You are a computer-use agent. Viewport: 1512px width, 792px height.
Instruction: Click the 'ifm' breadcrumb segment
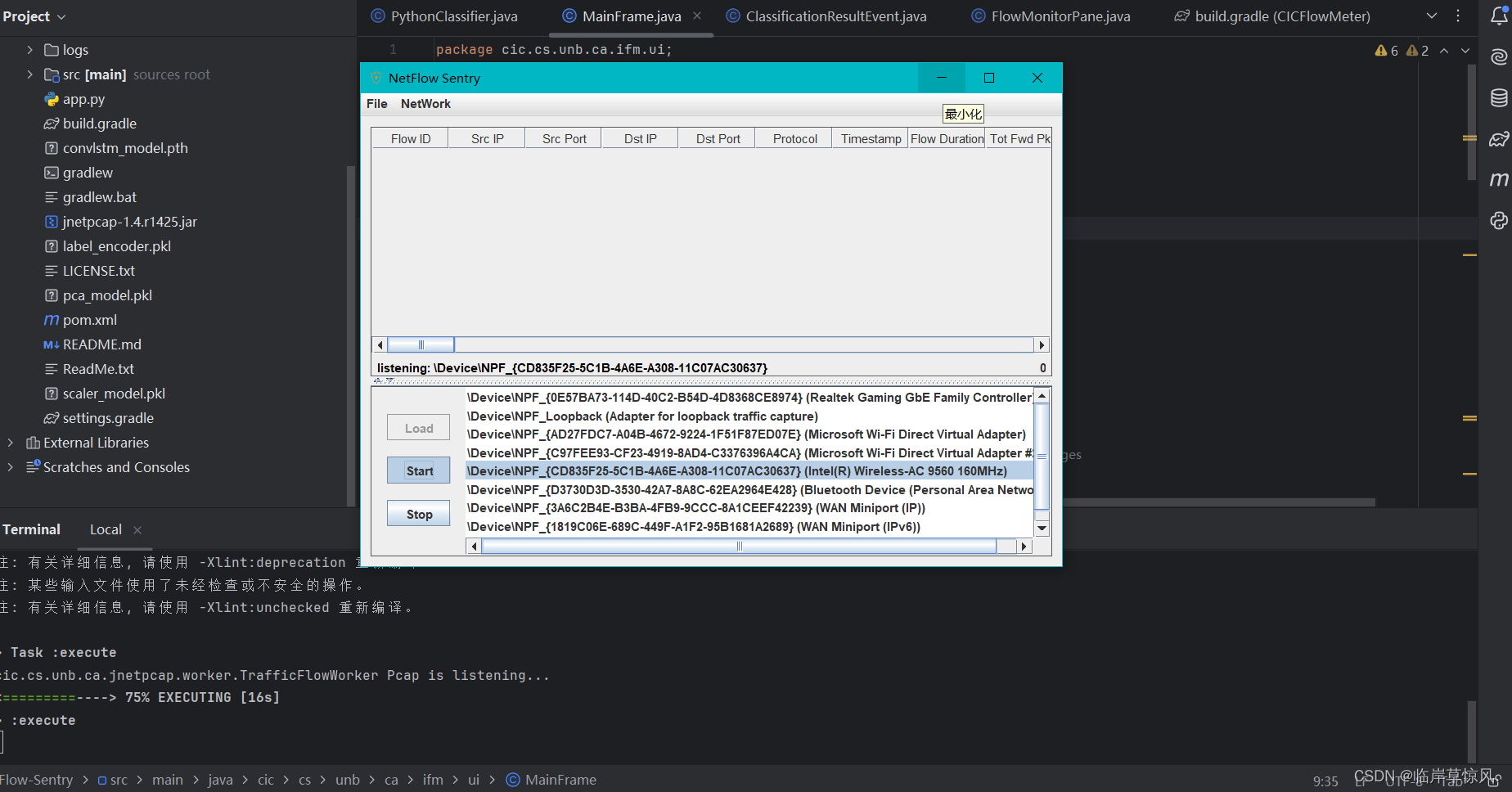(x=433, y=780)
